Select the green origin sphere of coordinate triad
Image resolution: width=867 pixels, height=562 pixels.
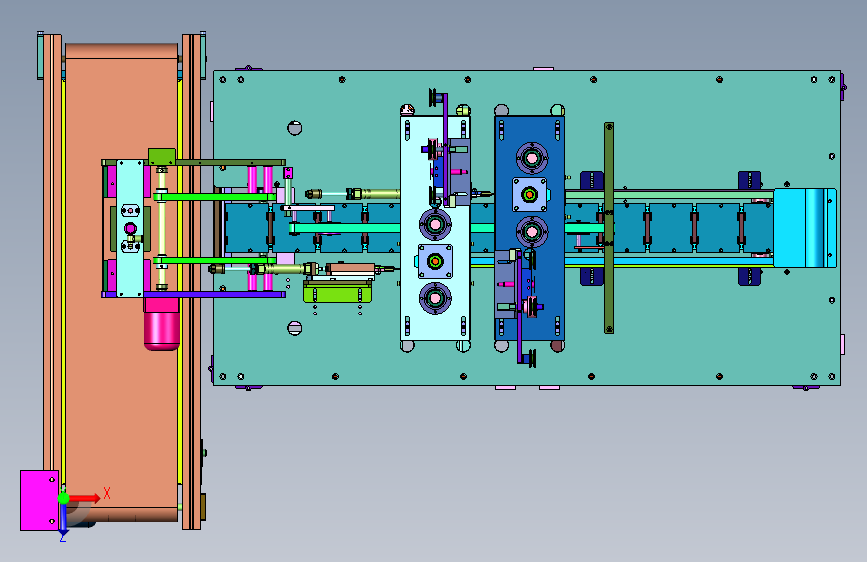(64, 498)
